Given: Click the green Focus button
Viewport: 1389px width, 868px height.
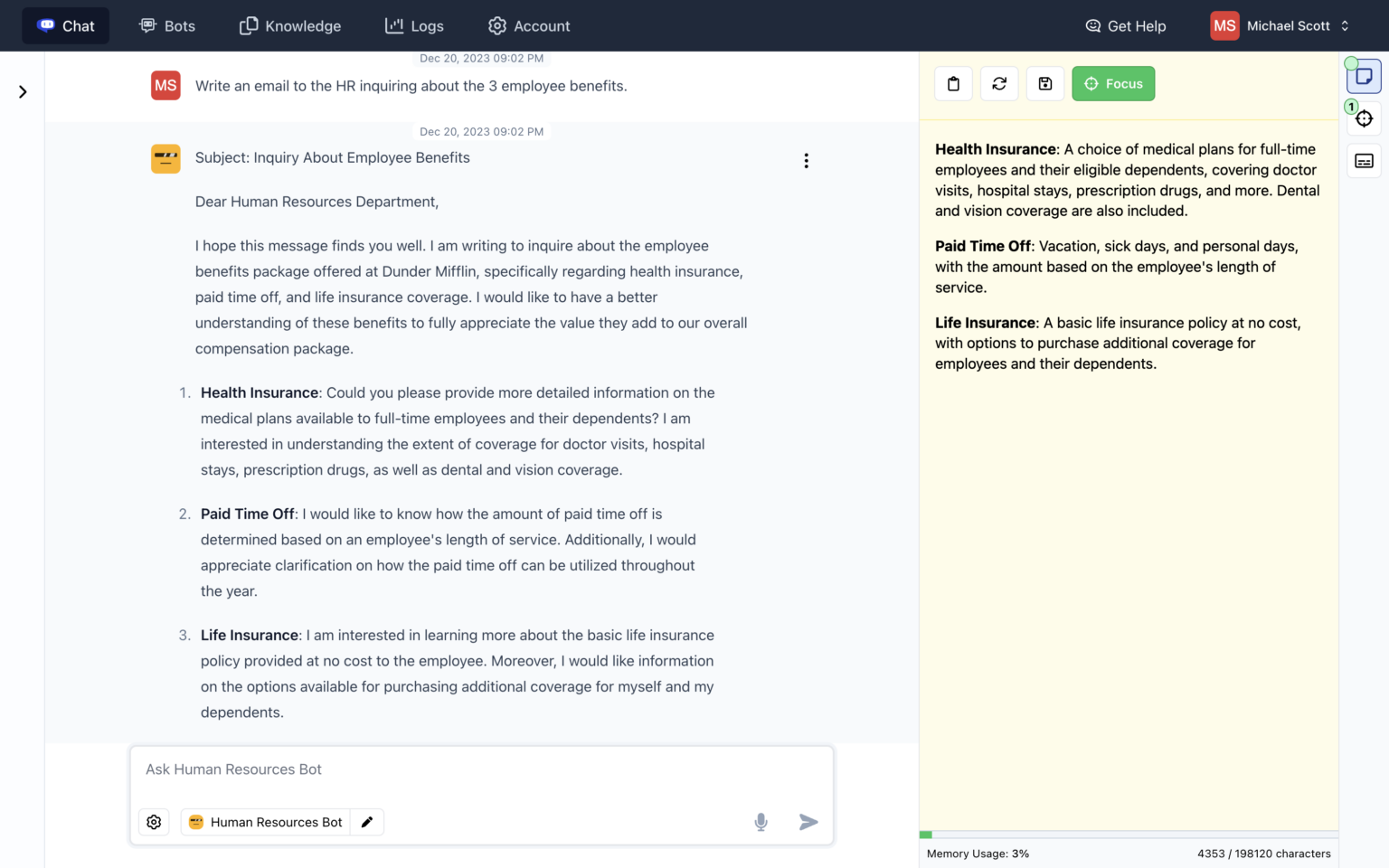Looking at the screenshot, I should (1113, 83).
